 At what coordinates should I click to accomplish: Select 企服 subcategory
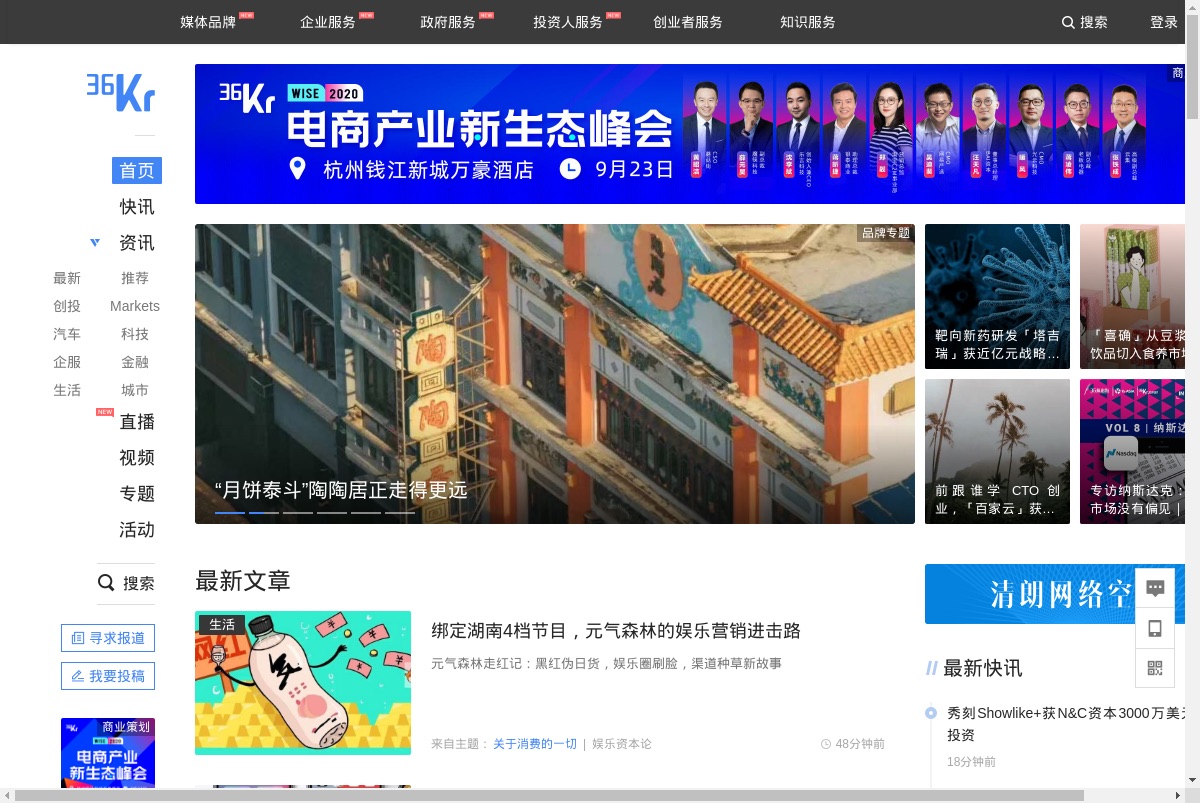coord(67,362)
